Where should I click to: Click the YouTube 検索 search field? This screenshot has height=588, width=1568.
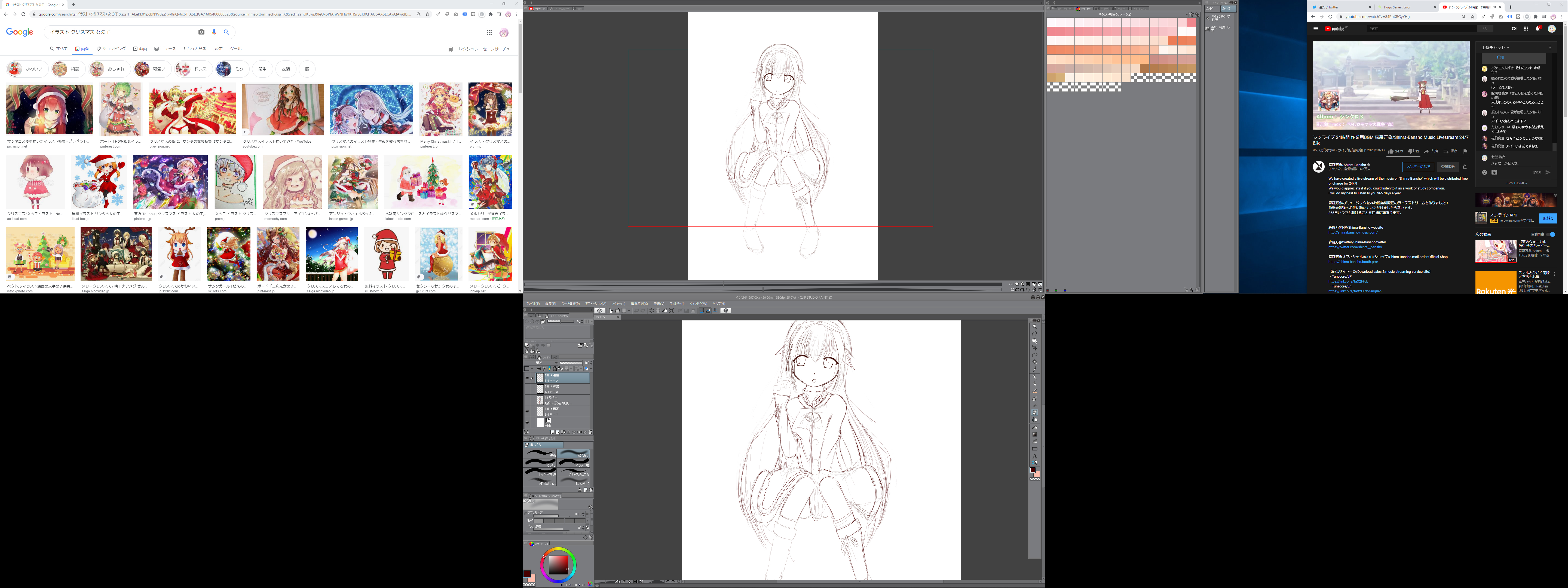[1423, 29]
